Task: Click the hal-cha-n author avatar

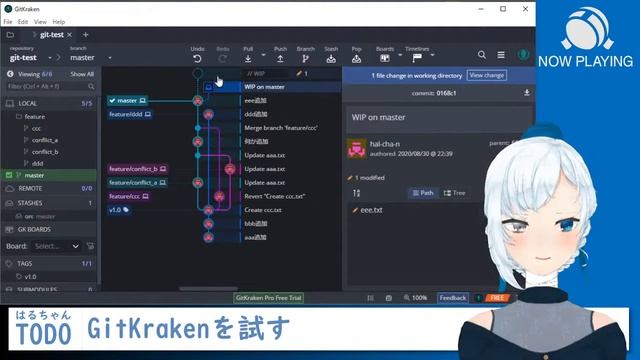Action: click(x=356, y=149)
